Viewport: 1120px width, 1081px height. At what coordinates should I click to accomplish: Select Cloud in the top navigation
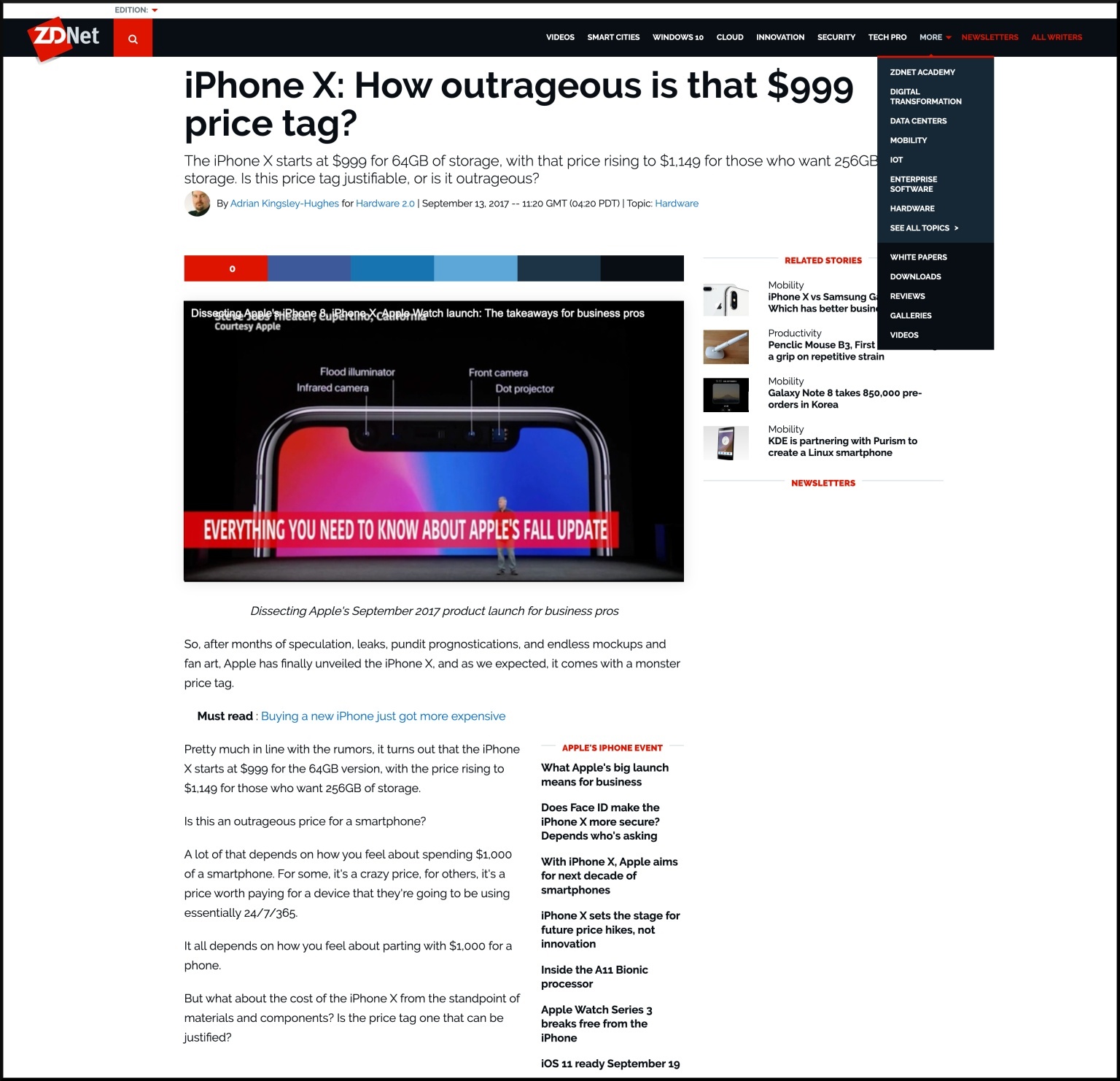click(x=730, y=37)
